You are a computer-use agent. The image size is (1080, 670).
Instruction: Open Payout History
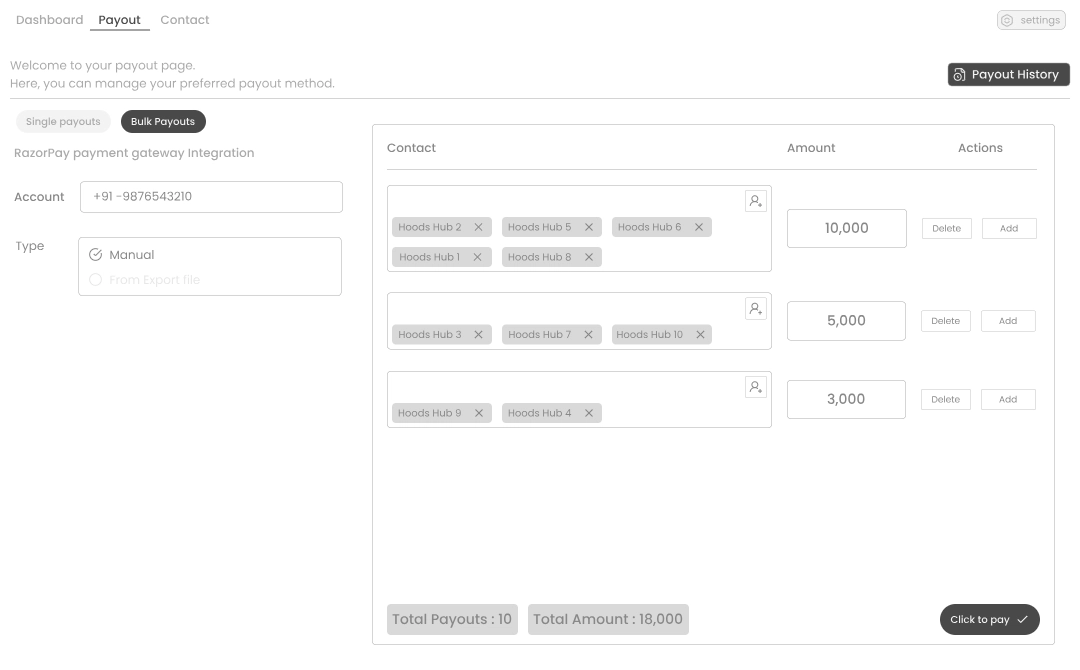pos(1008,75)
